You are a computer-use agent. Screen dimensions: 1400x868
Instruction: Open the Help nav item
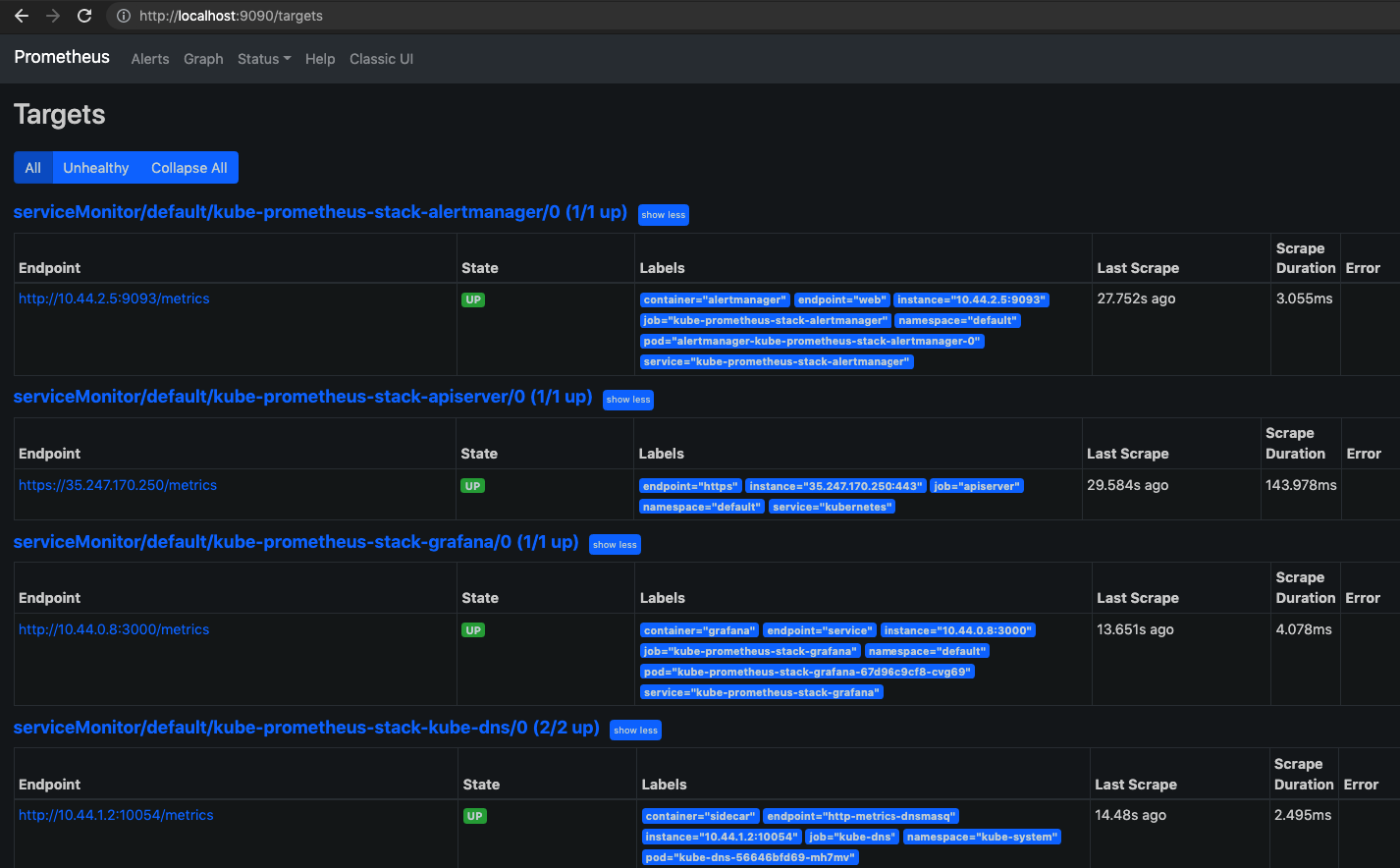[x=320, y=59]
